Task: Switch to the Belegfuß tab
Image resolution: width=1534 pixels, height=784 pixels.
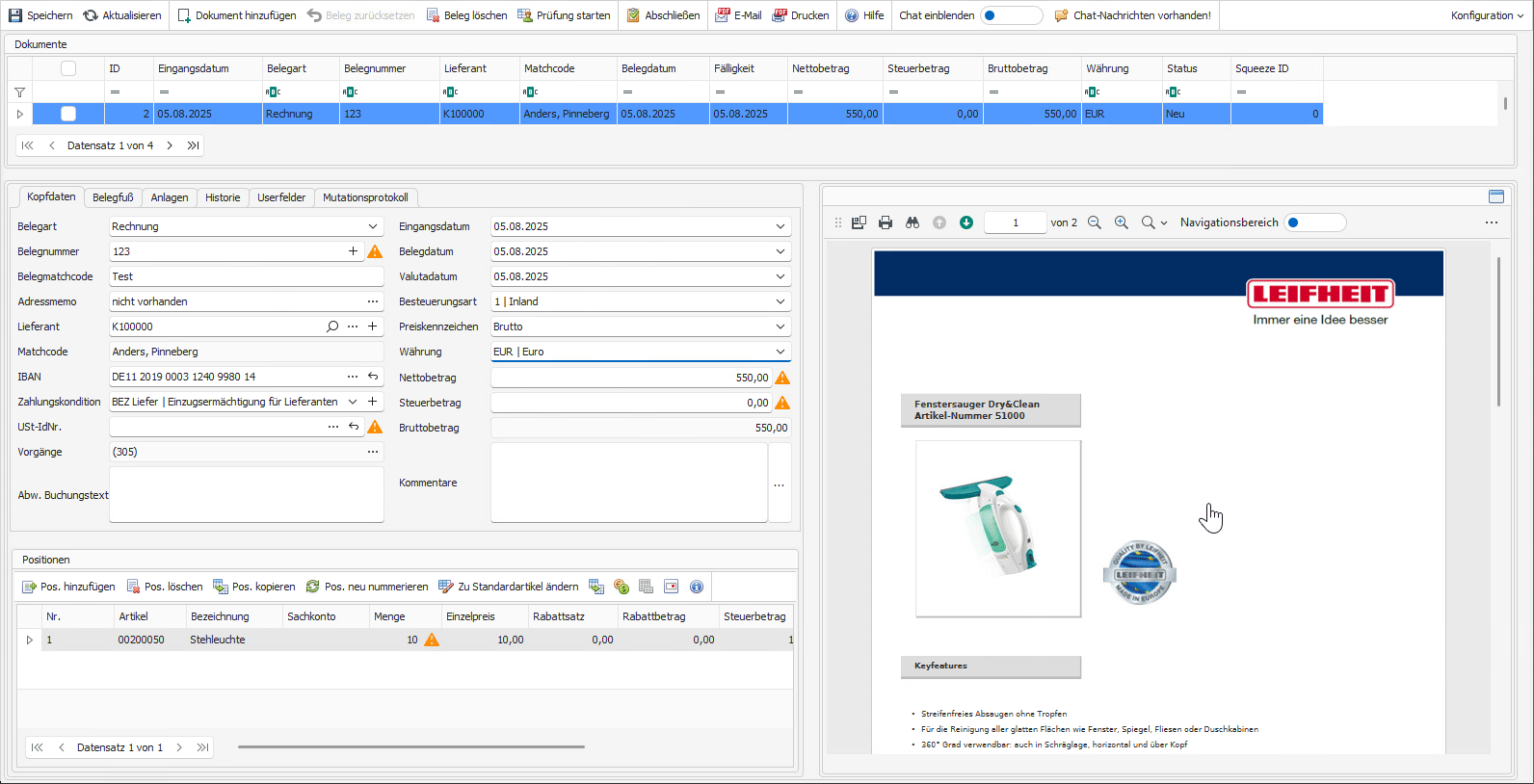Action: [113, 197]
